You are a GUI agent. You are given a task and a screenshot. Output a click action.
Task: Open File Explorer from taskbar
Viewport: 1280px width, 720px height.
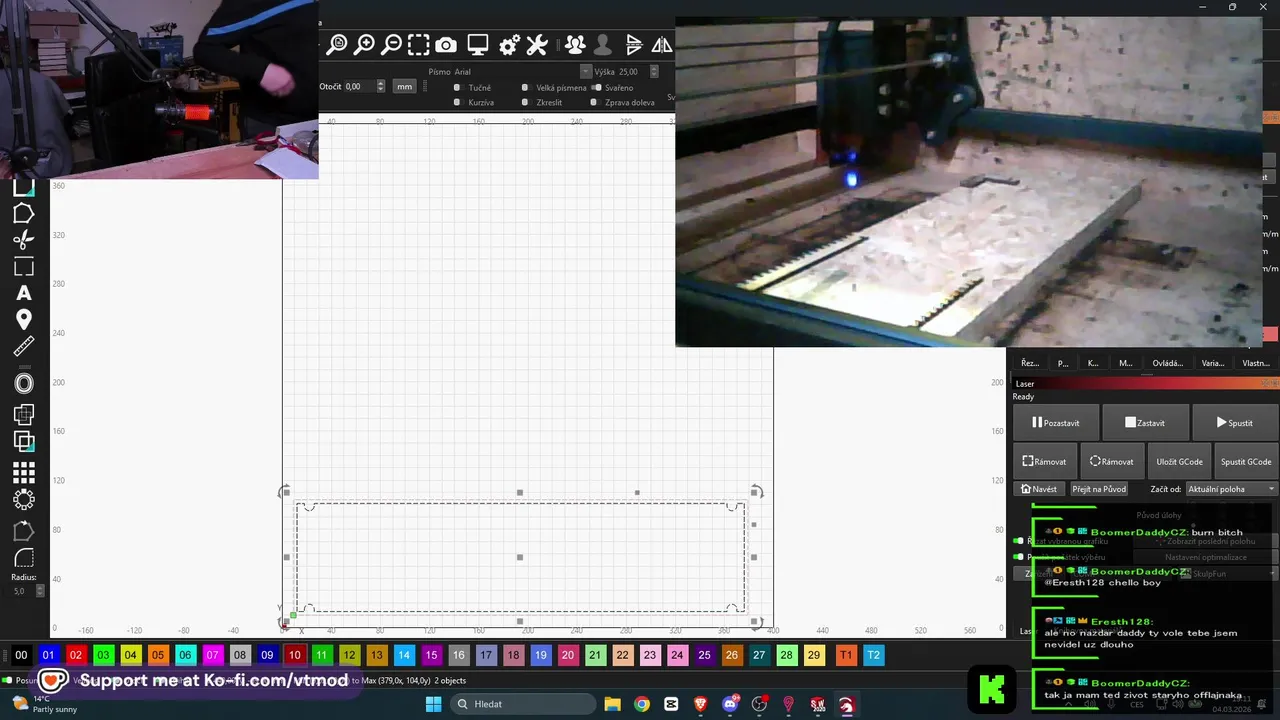[612, 704]
